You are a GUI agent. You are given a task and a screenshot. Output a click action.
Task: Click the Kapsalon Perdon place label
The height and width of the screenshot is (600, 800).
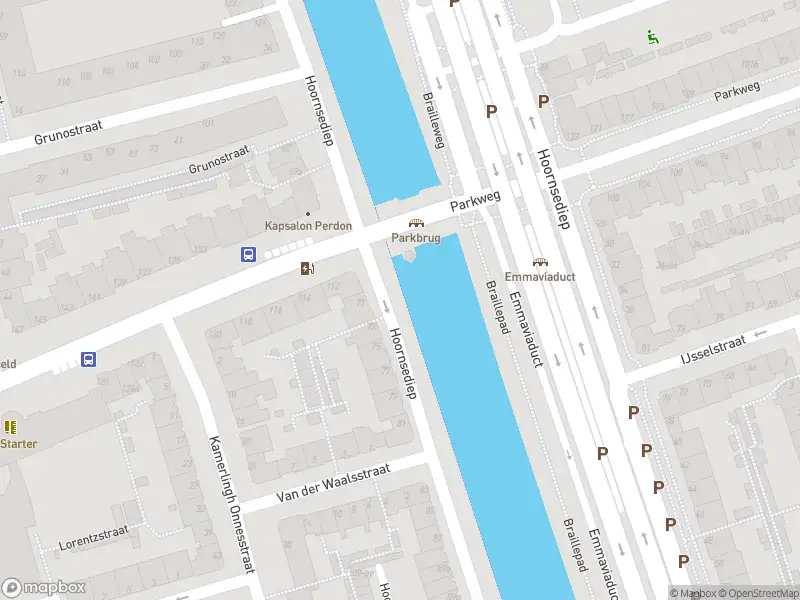[308, 226]
